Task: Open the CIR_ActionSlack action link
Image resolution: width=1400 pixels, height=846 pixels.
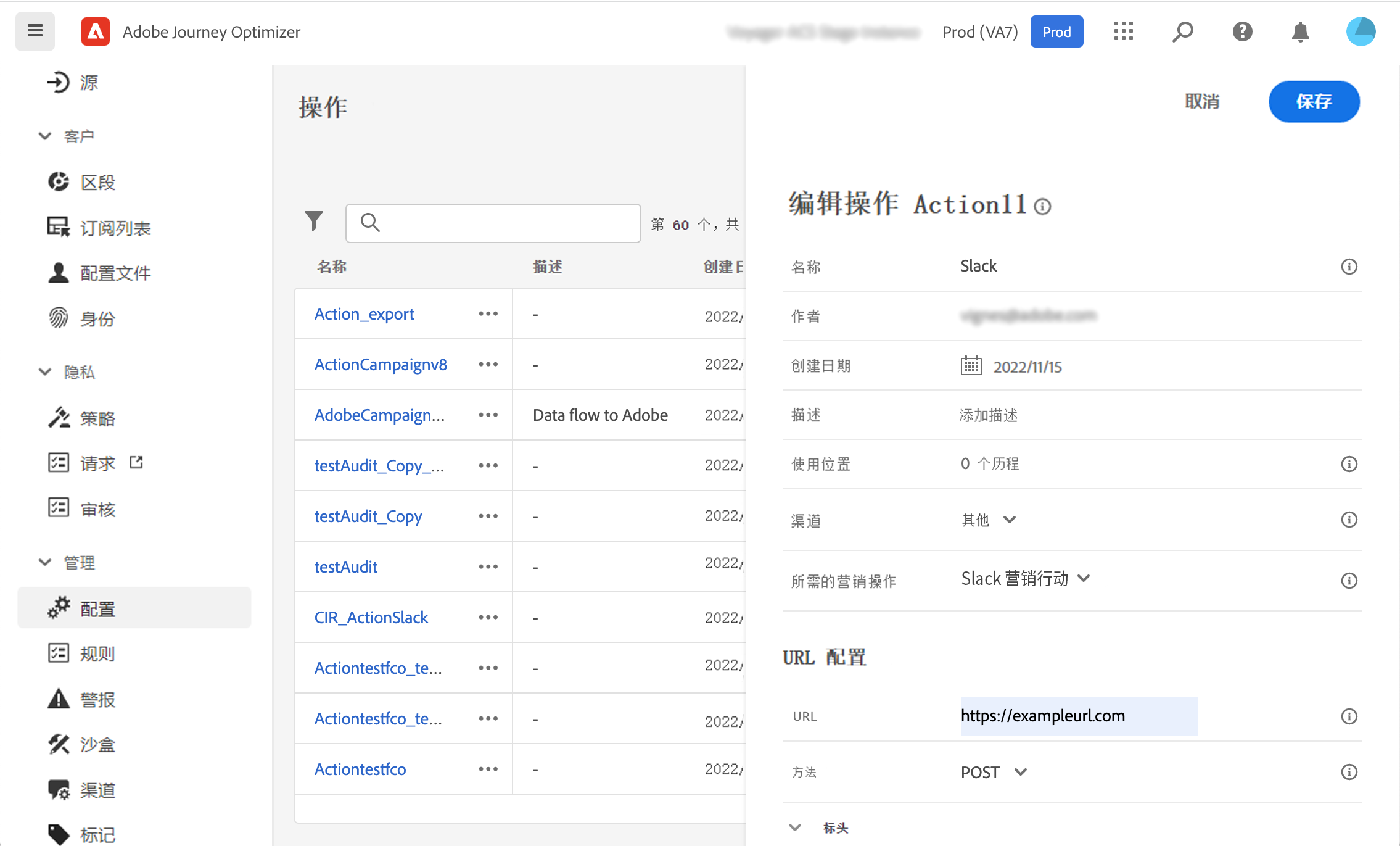Action: click(x=371, y=618)
